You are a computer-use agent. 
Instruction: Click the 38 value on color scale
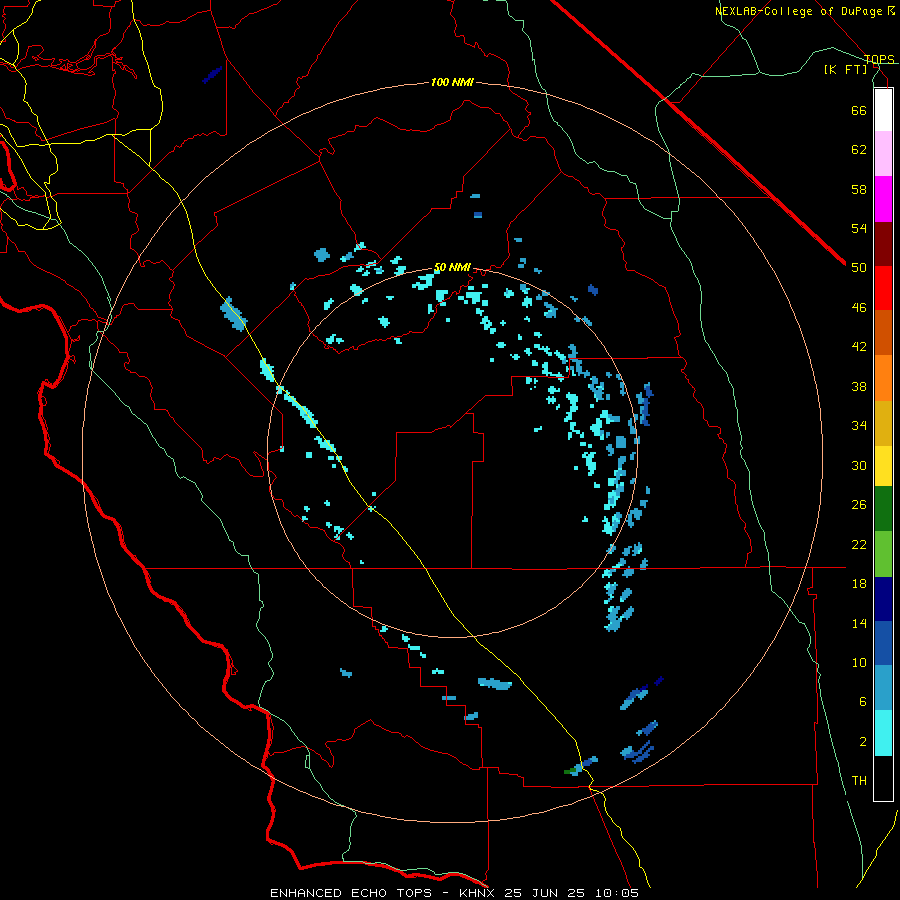click(859, 386)
